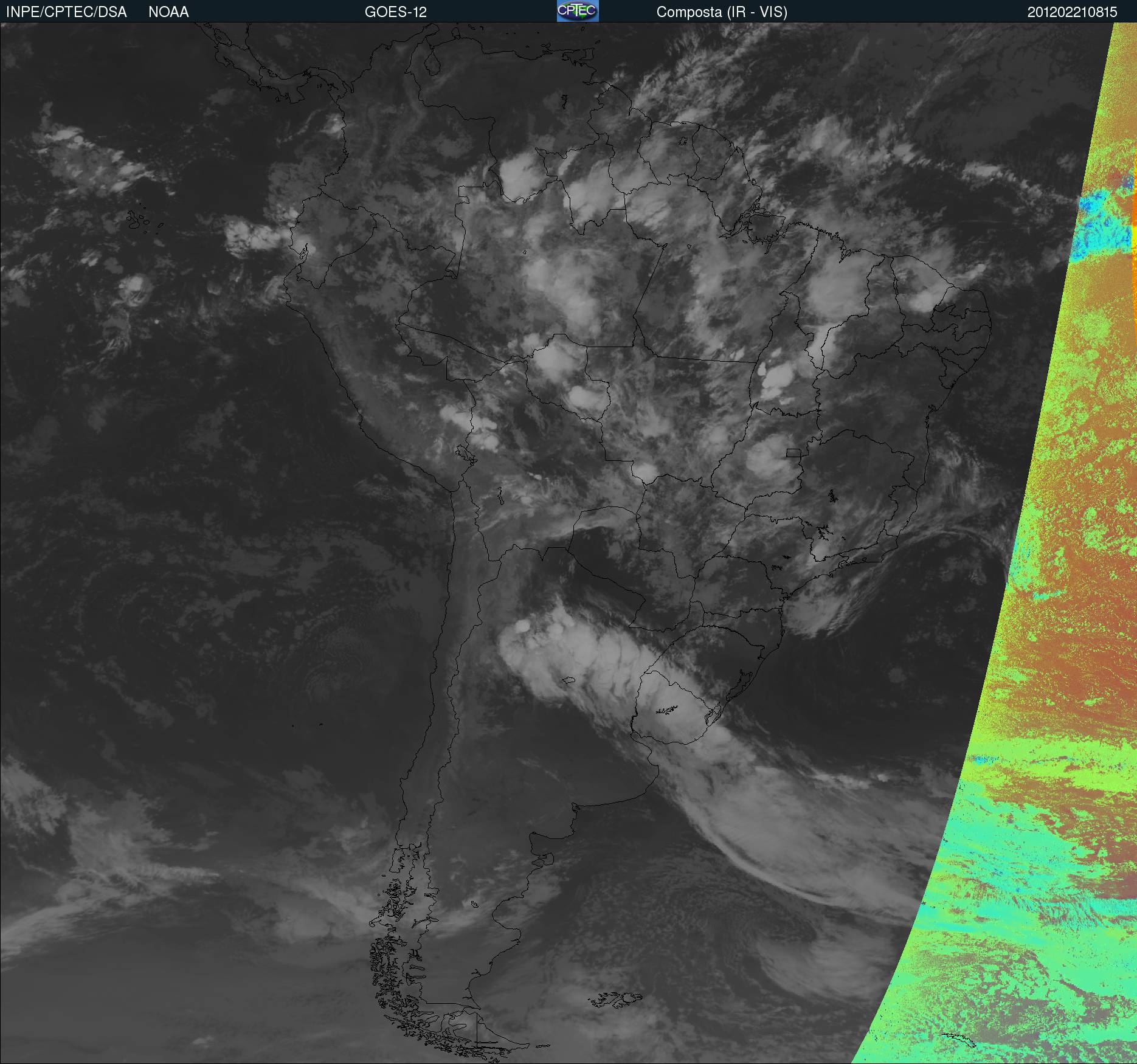Image resolution: width=1137 pixels, height=1064 pixels.
Task: Click the NOAA label in the header
Action: [168, 12]
